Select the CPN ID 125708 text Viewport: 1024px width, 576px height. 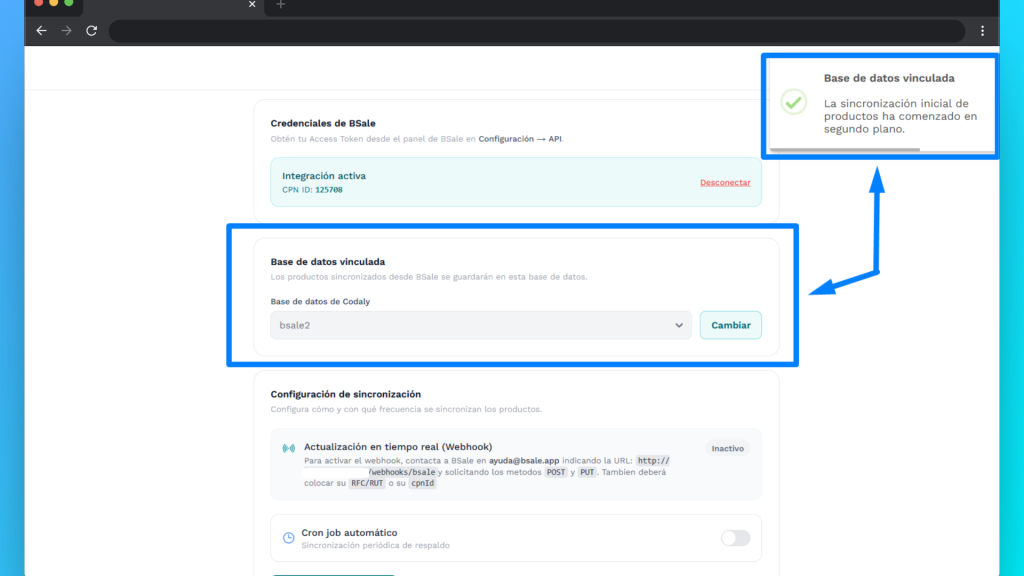coord(312,190)
